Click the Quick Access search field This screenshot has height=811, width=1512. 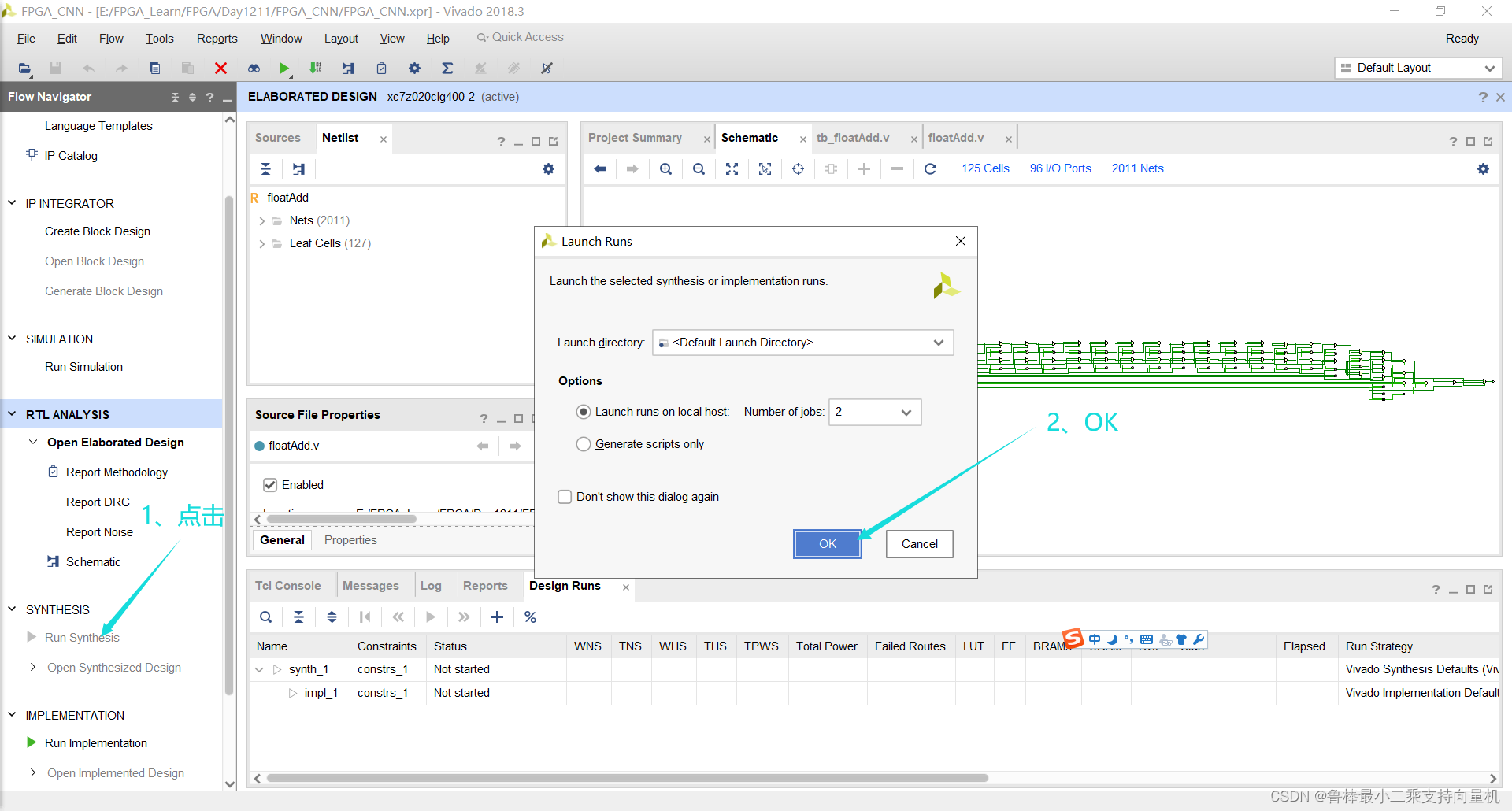tap(545, 37)
